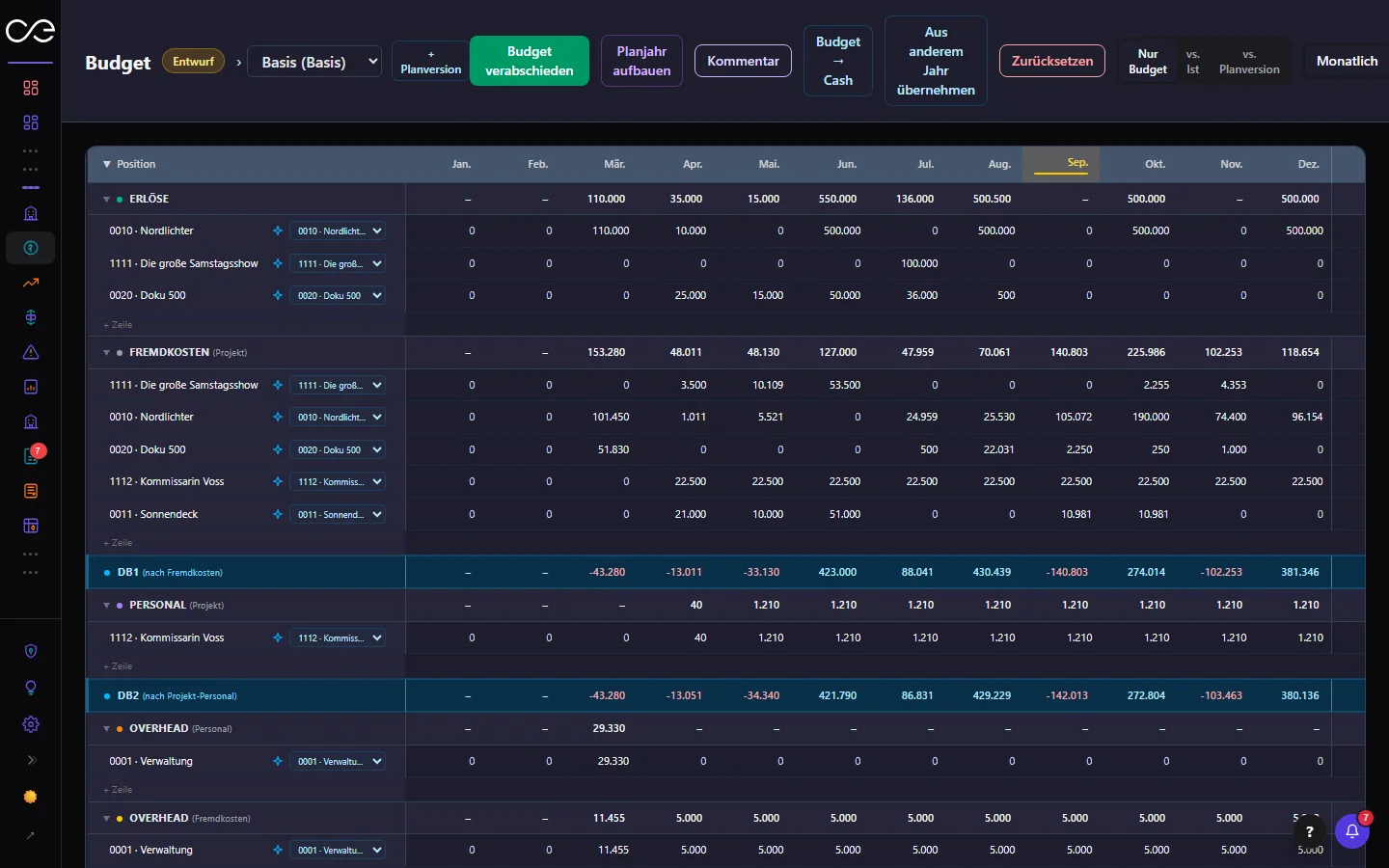Image resolution: width=1389 pixels, height=868 pixels.
Task: Click the orange sun theme icon
Action: tap(31, 797)
